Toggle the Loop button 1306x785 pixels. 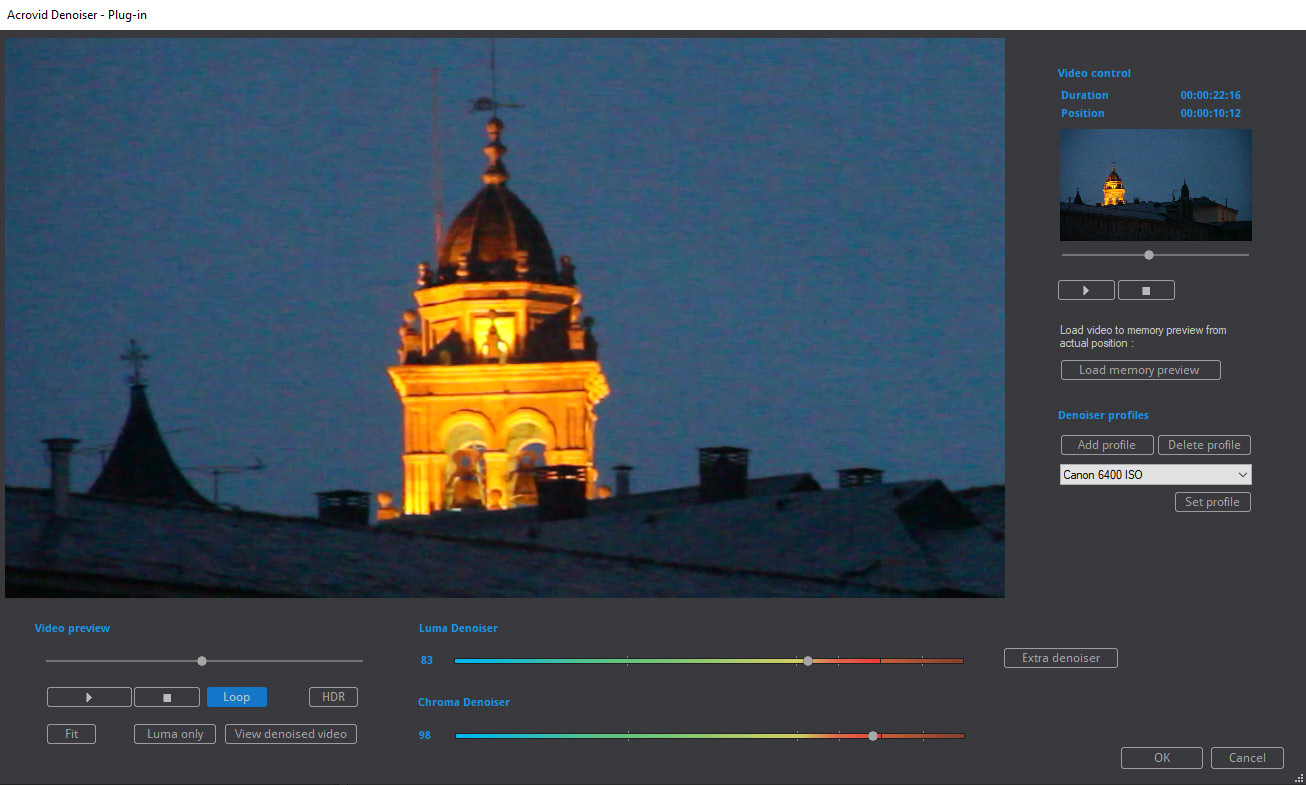237,697
